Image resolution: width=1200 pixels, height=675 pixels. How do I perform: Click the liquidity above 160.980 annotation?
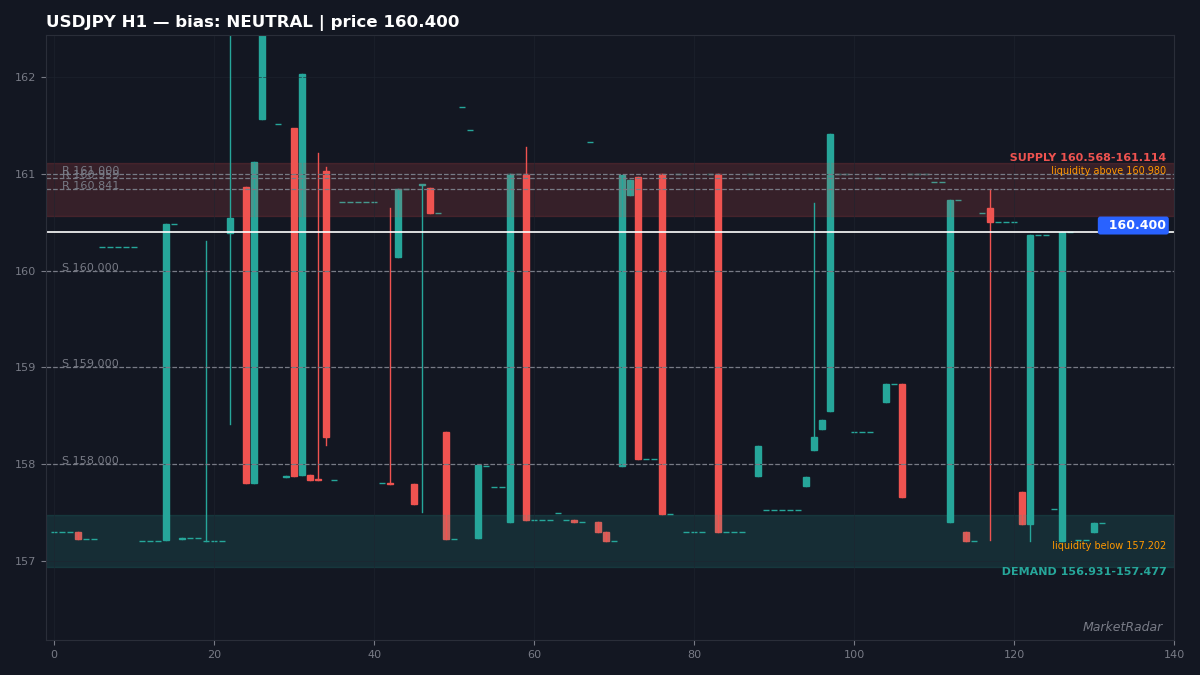1108,171
